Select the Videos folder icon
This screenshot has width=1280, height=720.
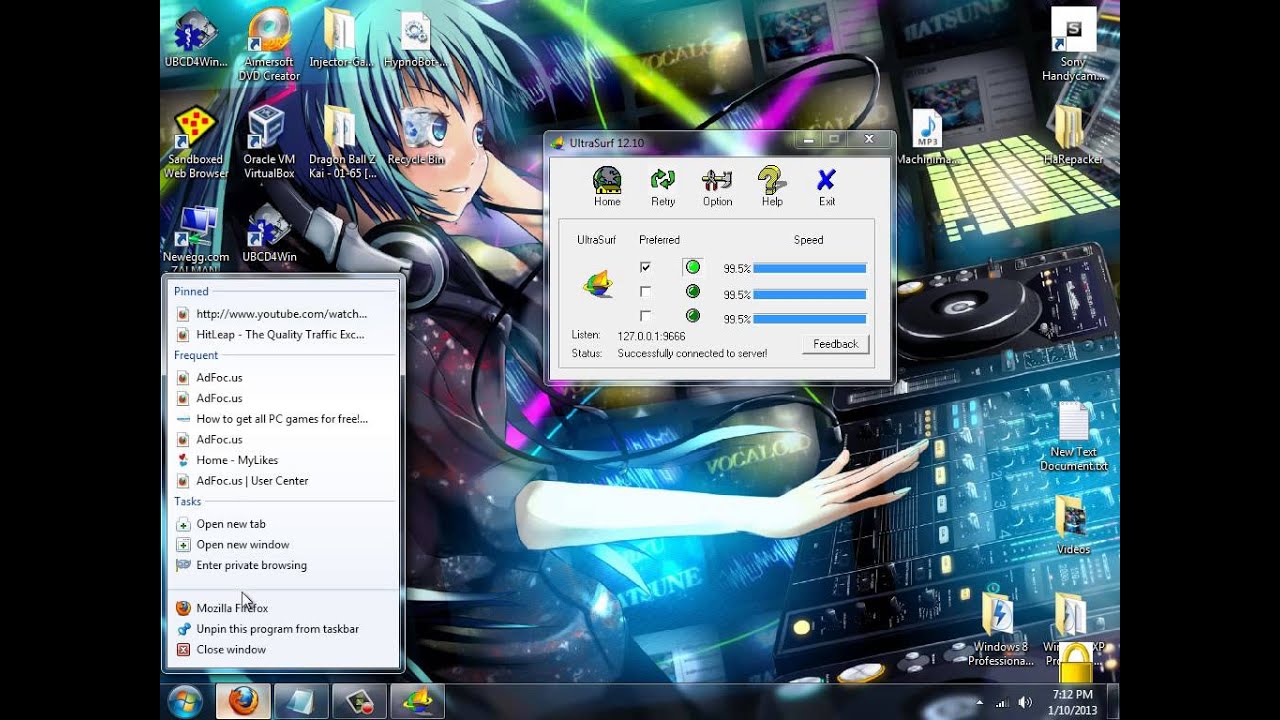point(1073,525)
